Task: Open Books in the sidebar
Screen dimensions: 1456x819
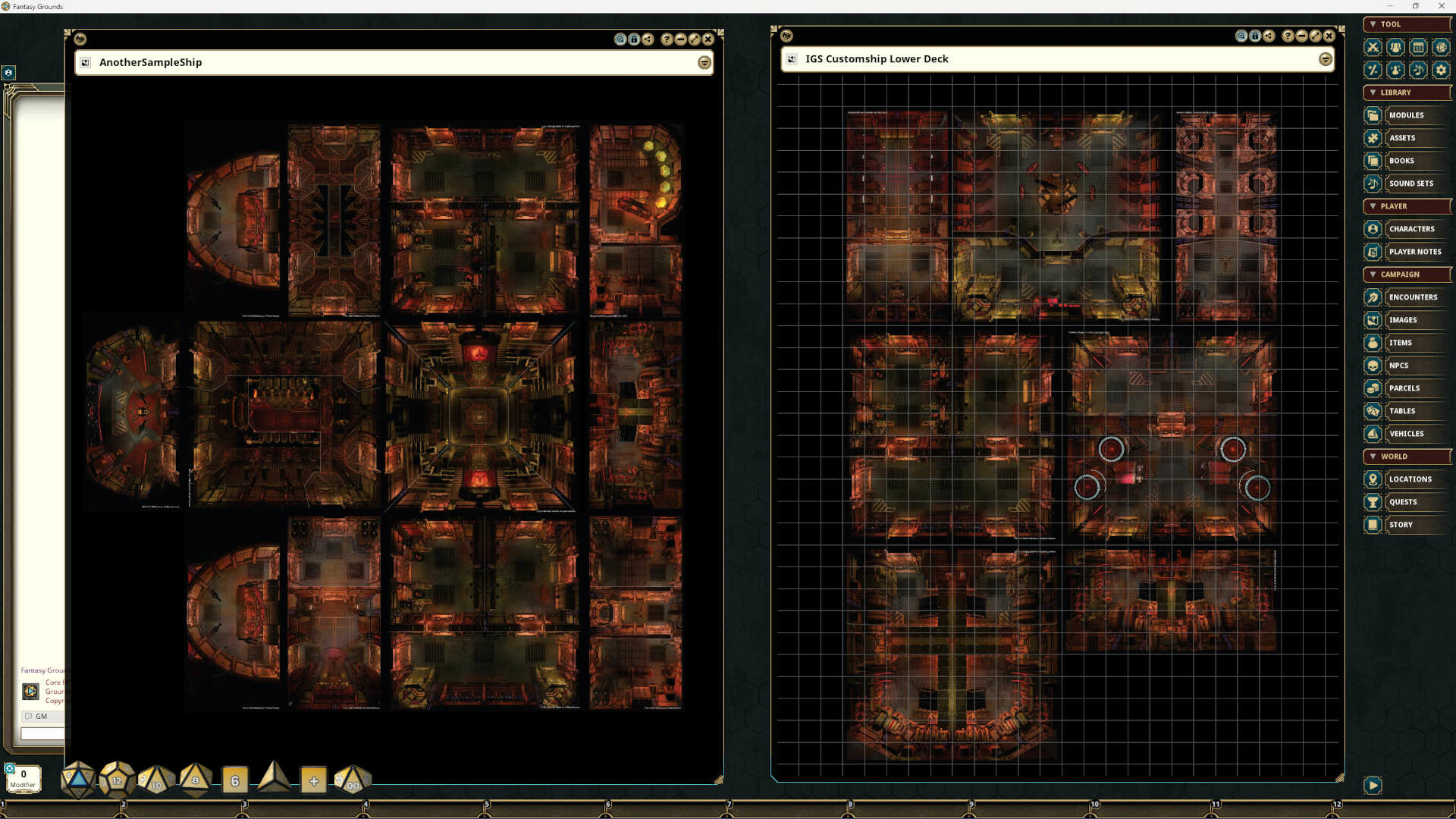Action: click(x=1407, y=161)
